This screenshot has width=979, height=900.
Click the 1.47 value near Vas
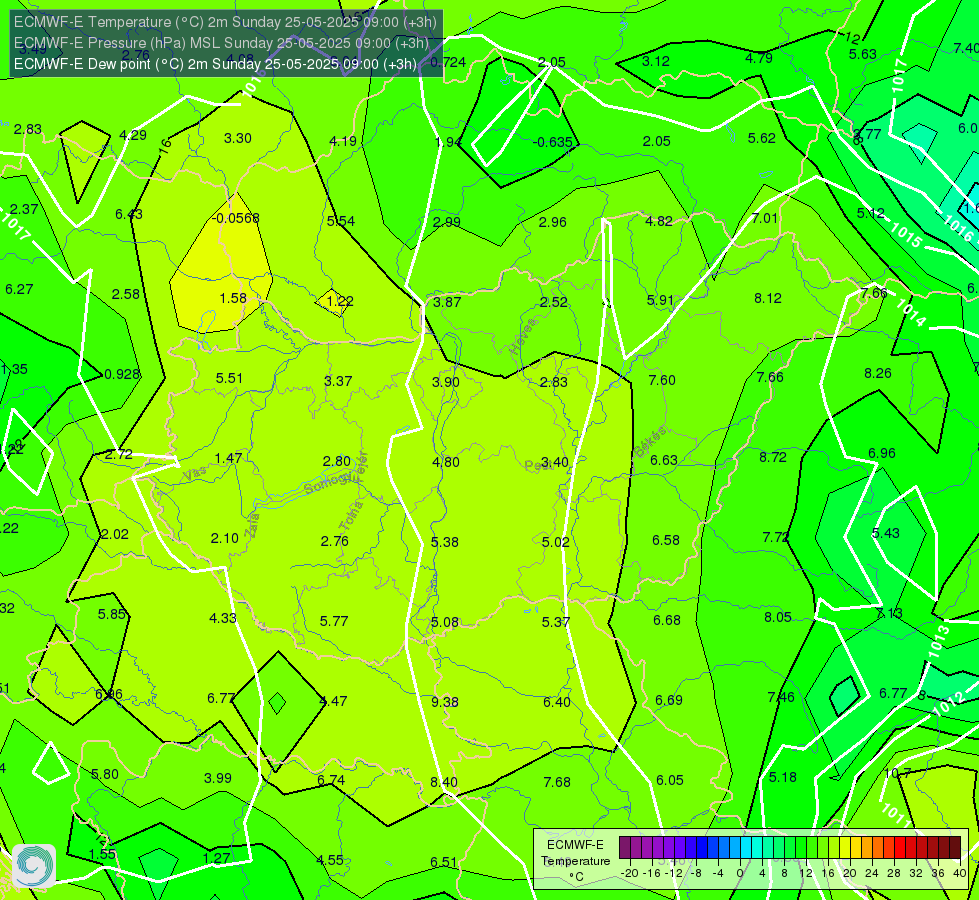click(228, 458)
